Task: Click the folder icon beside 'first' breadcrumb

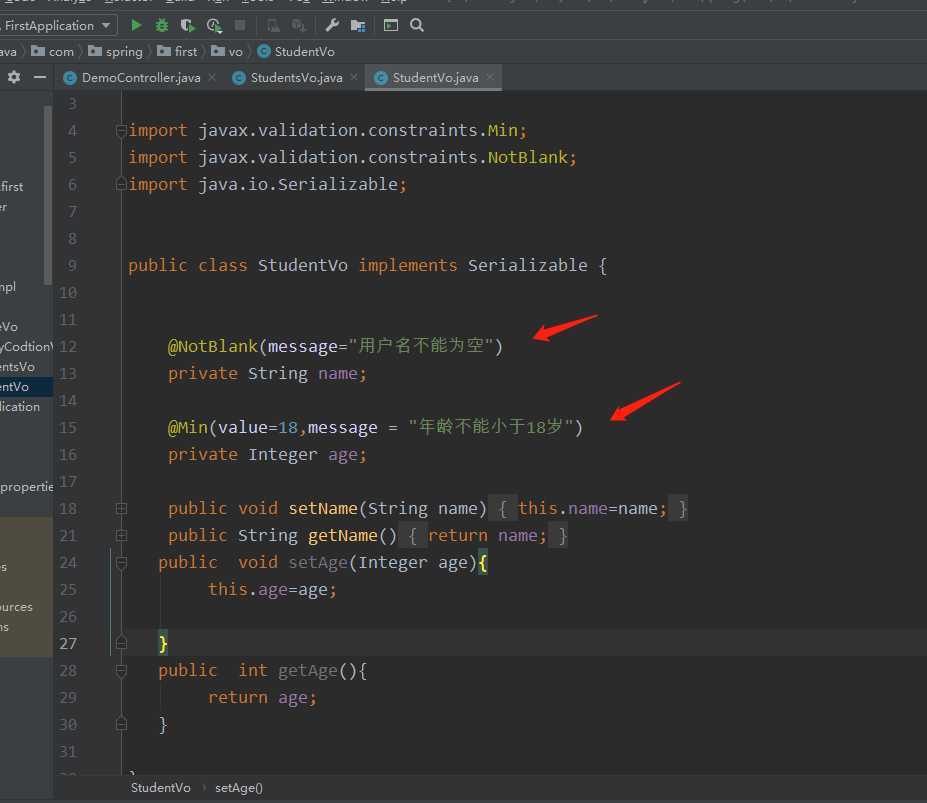Action: [164, 51]
